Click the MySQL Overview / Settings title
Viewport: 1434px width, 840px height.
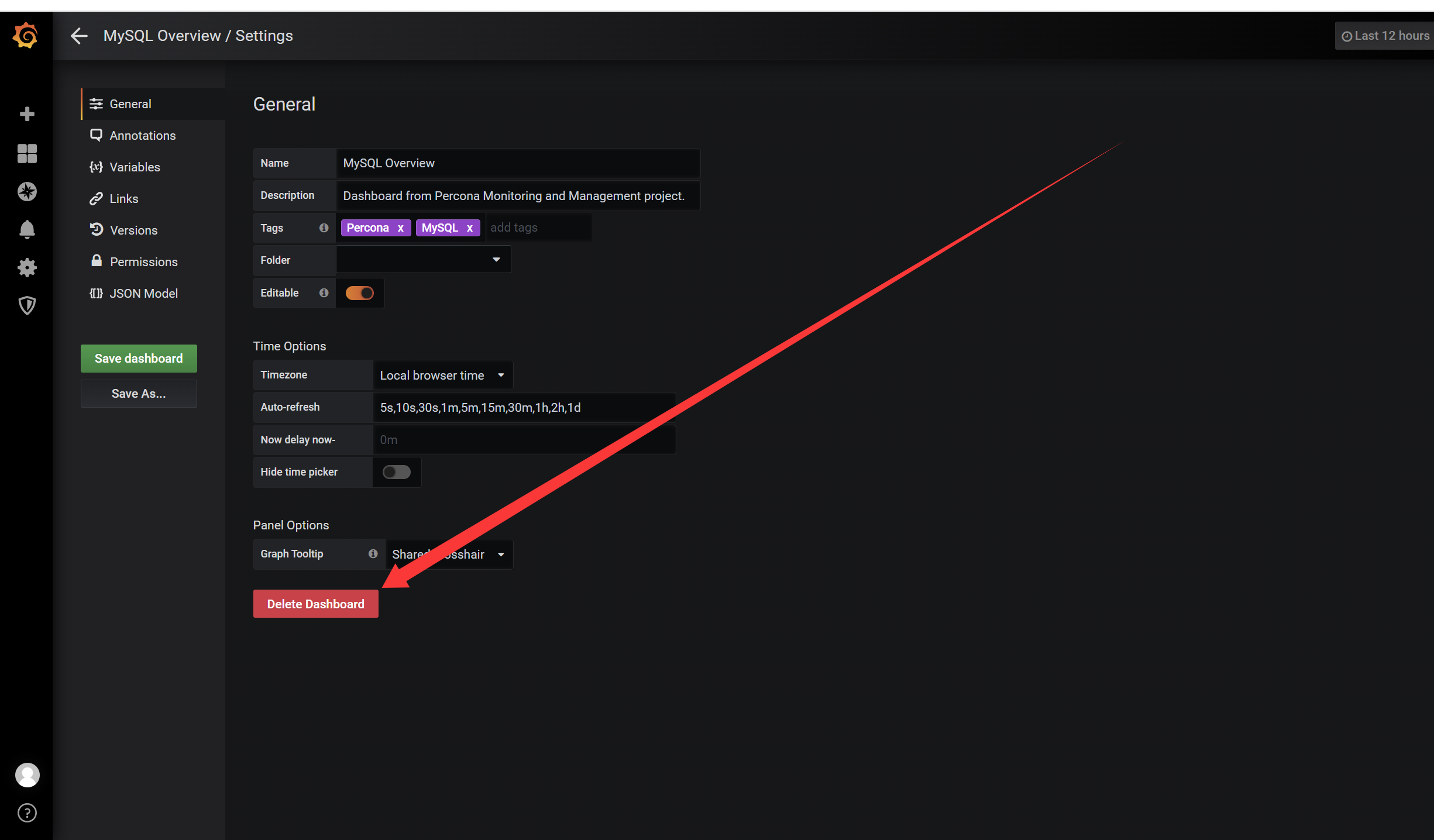pos(198,36)
